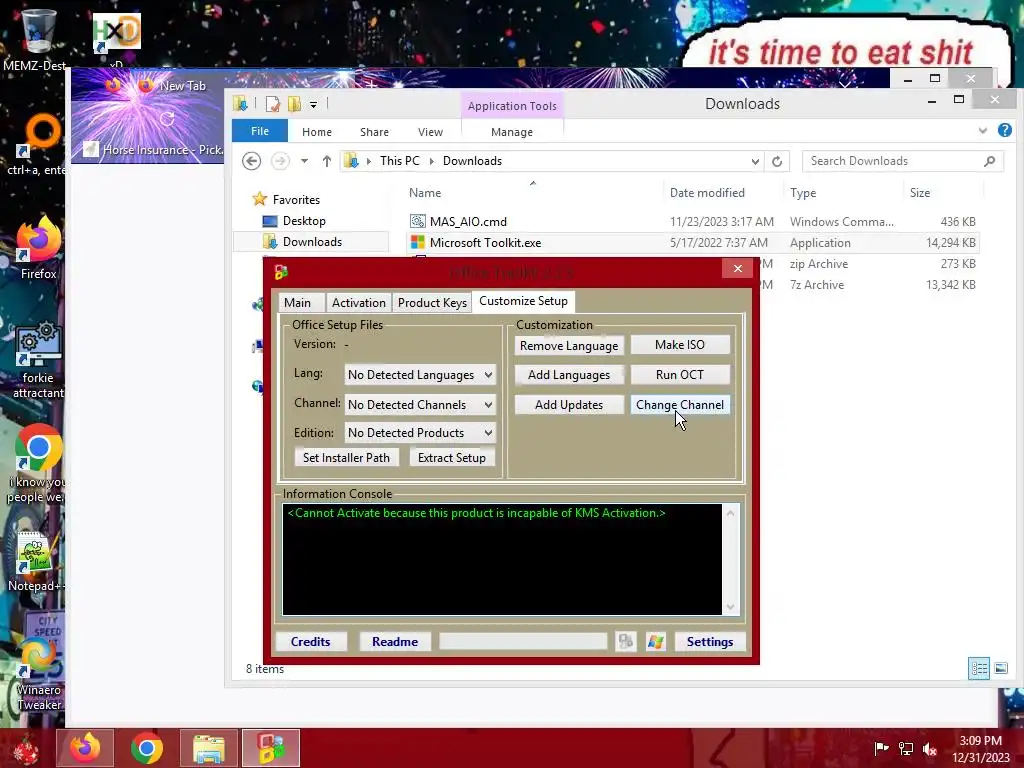
Task: Open Firefox from the taskbar
Action: (85, 748)
